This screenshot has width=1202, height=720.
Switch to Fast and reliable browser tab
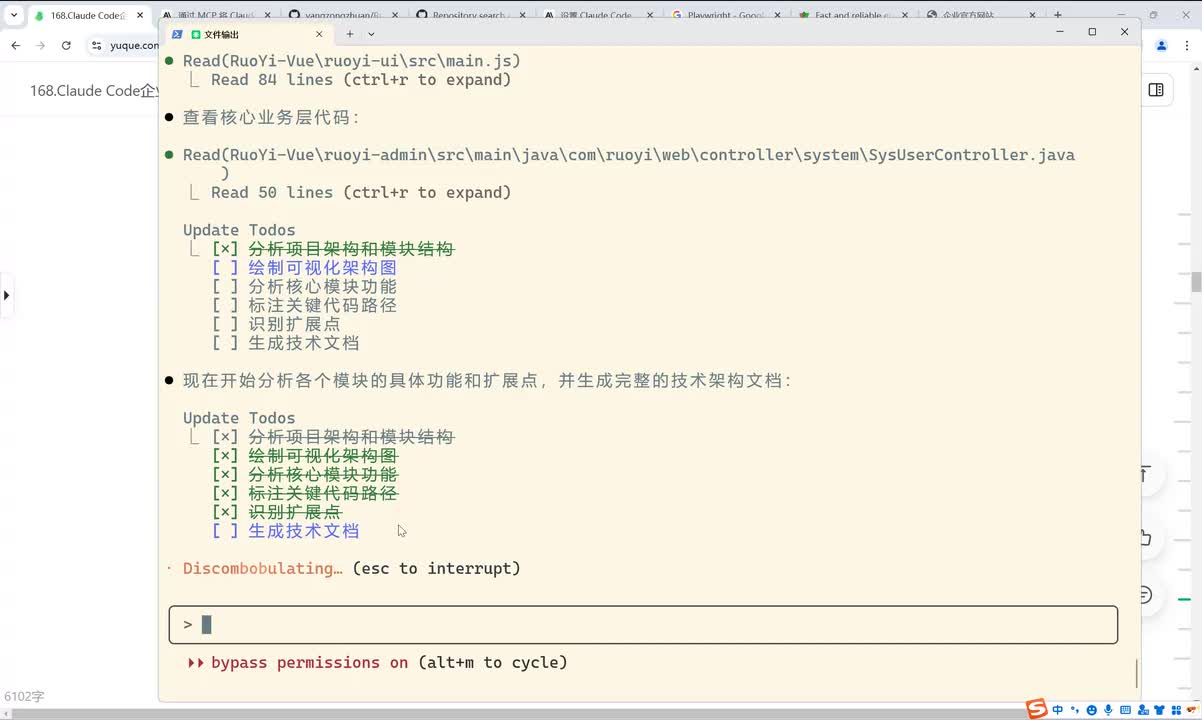coord(854,16)
